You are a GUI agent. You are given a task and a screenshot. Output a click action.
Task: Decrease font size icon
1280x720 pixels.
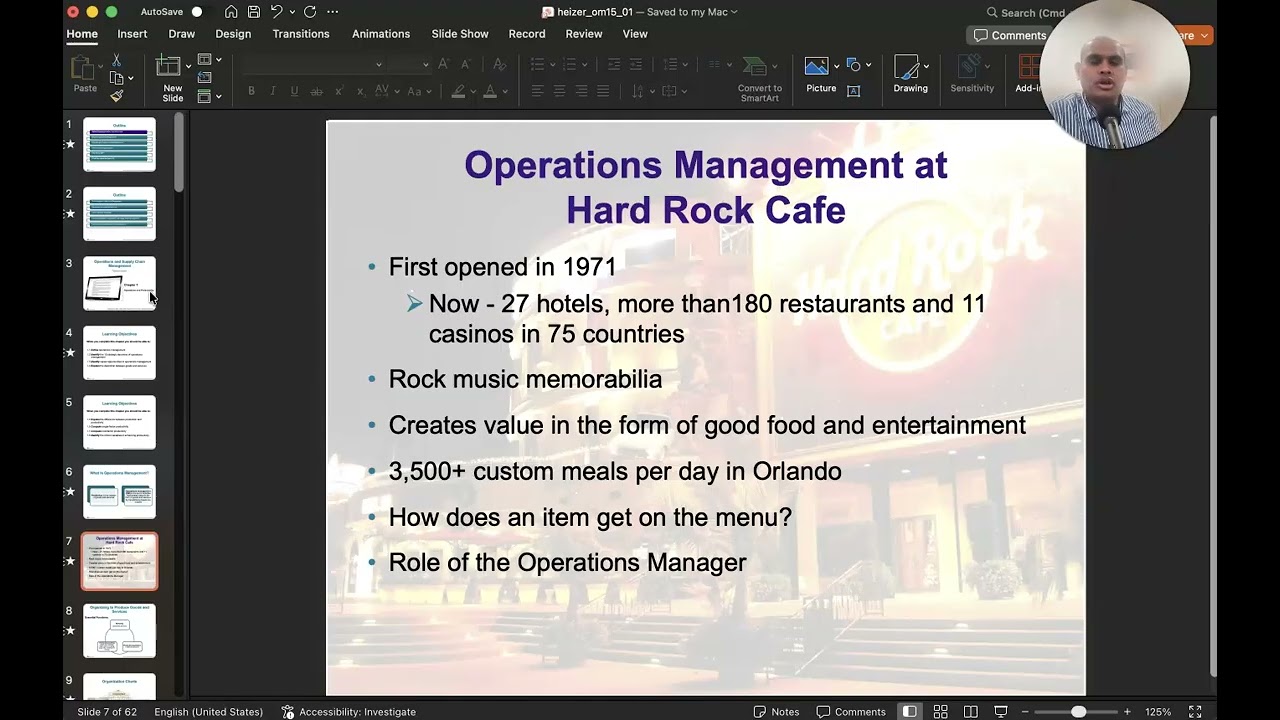point(468,64)
